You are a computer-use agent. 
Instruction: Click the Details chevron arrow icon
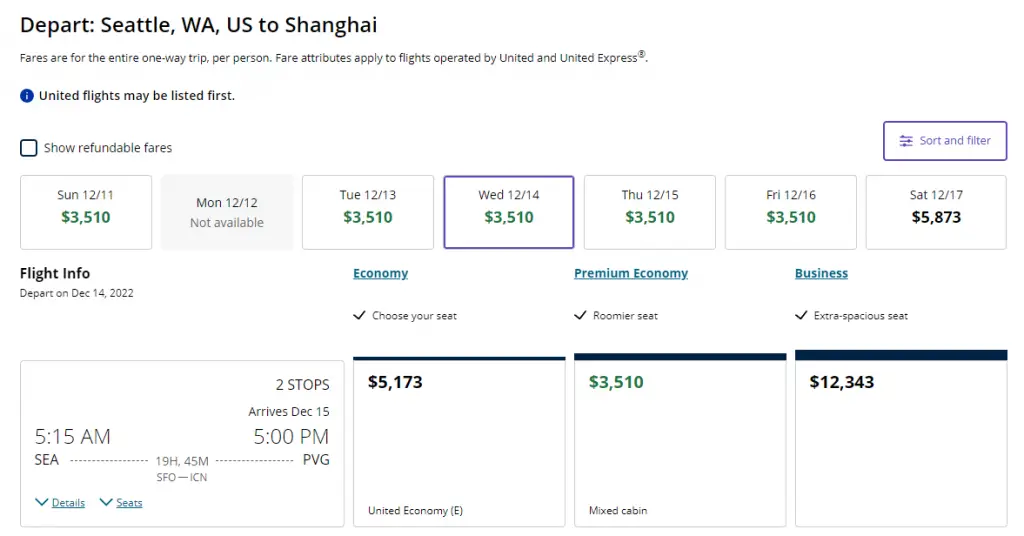tap(42, 502)
